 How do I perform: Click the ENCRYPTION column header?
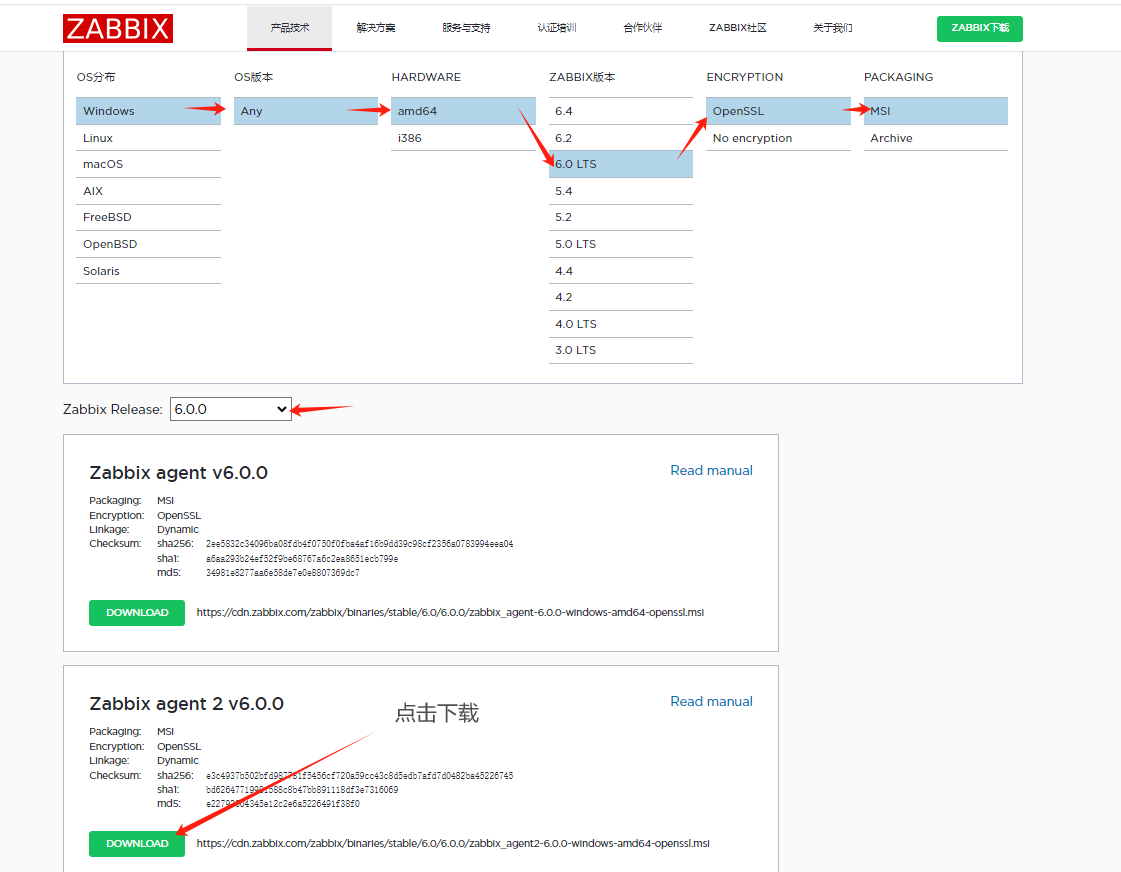pyautogui.click(x=745, y=77)
